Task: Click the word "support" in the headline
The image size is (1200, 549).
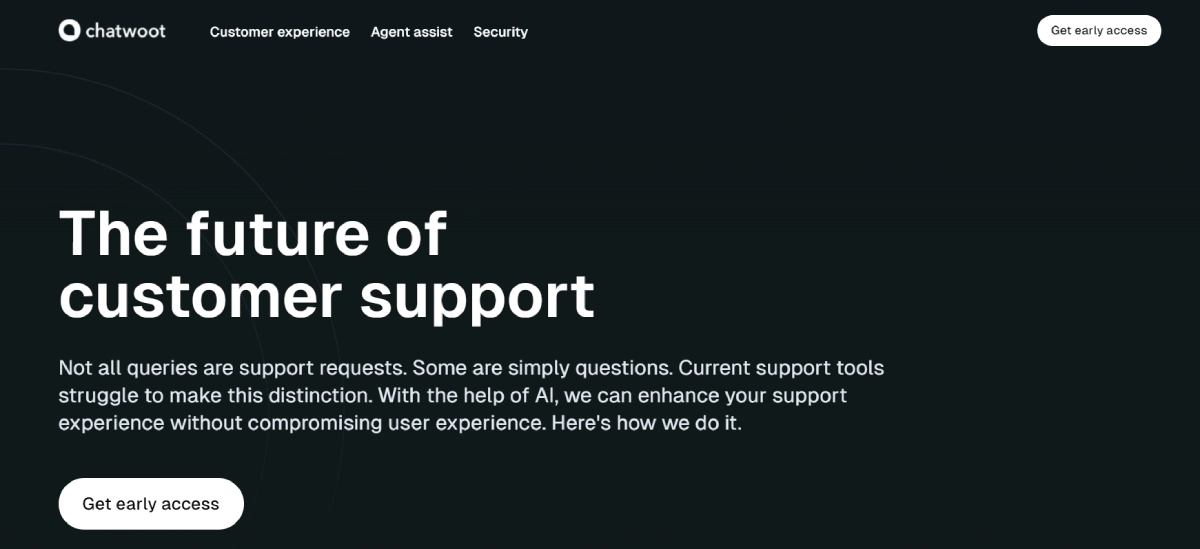Action: pos(477,297)
